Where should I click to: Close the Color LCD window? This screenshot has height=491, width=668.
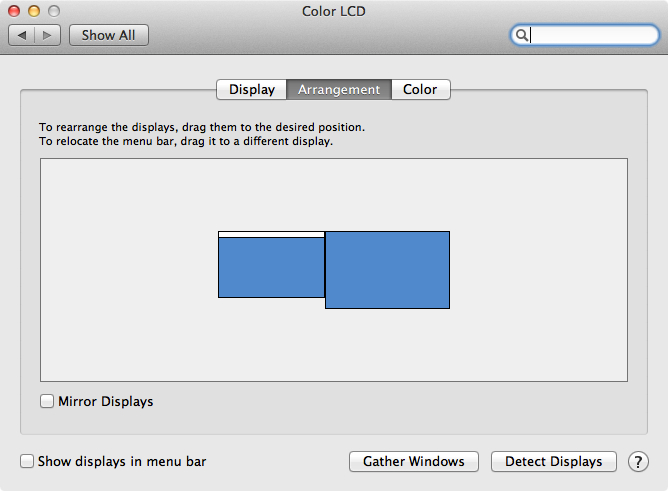pyautogui.click(x=14, y=11)
